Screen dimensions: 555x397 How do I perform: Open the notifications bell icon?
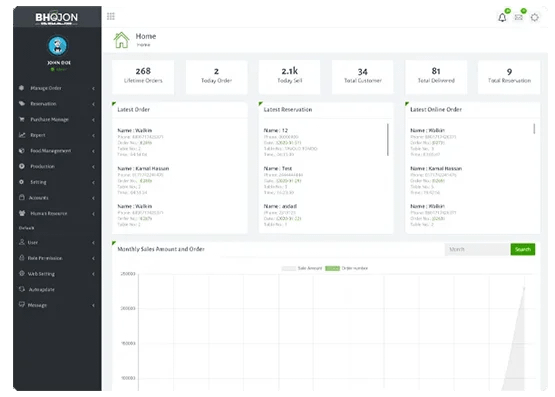(502, 17)
